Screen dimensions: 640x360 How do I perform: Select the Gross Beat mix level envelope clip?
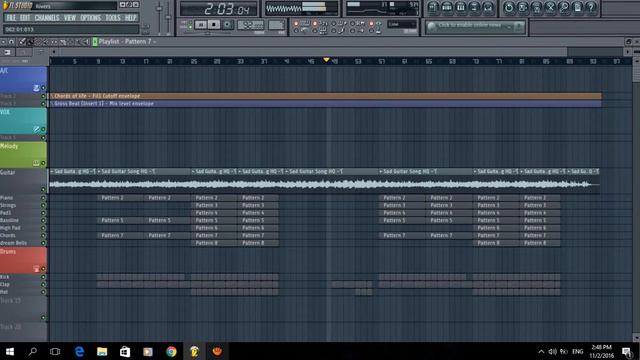tap(325, 104)
